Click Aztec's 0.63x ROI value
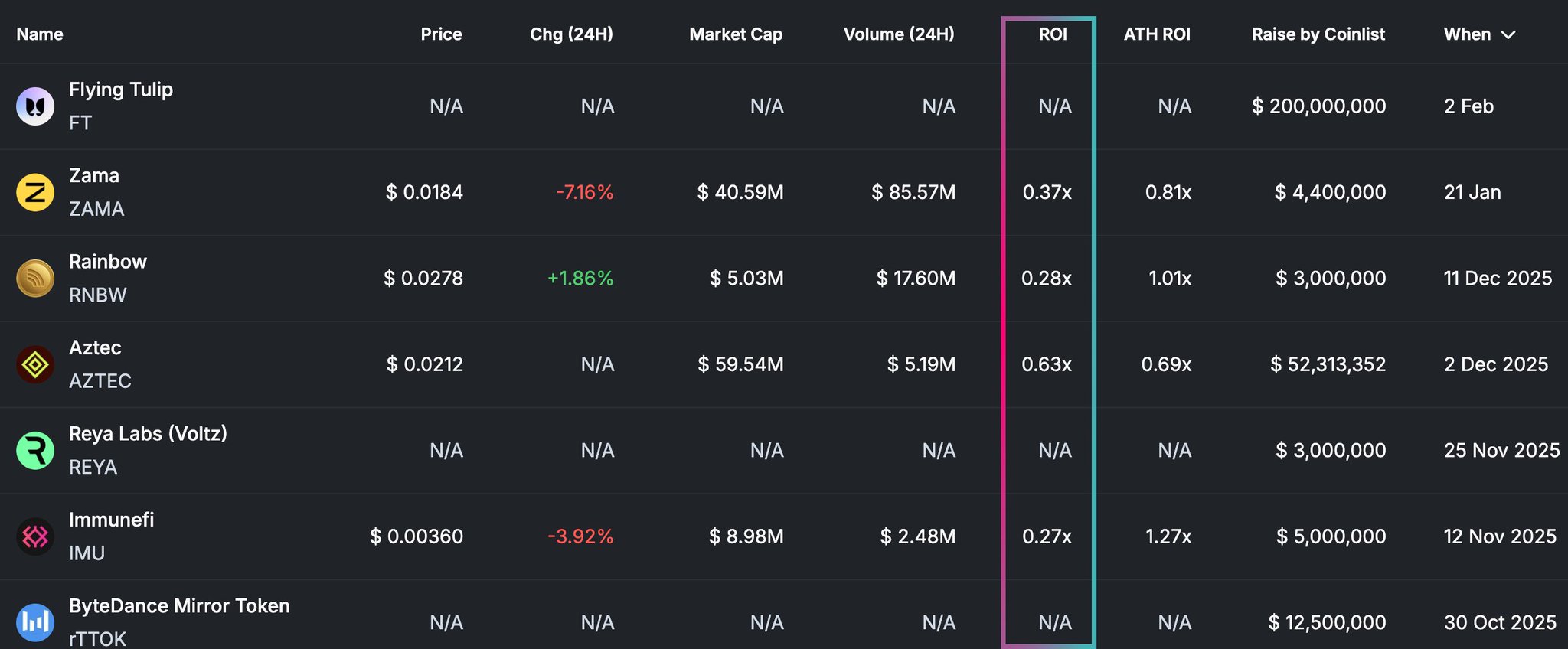 1047,364
